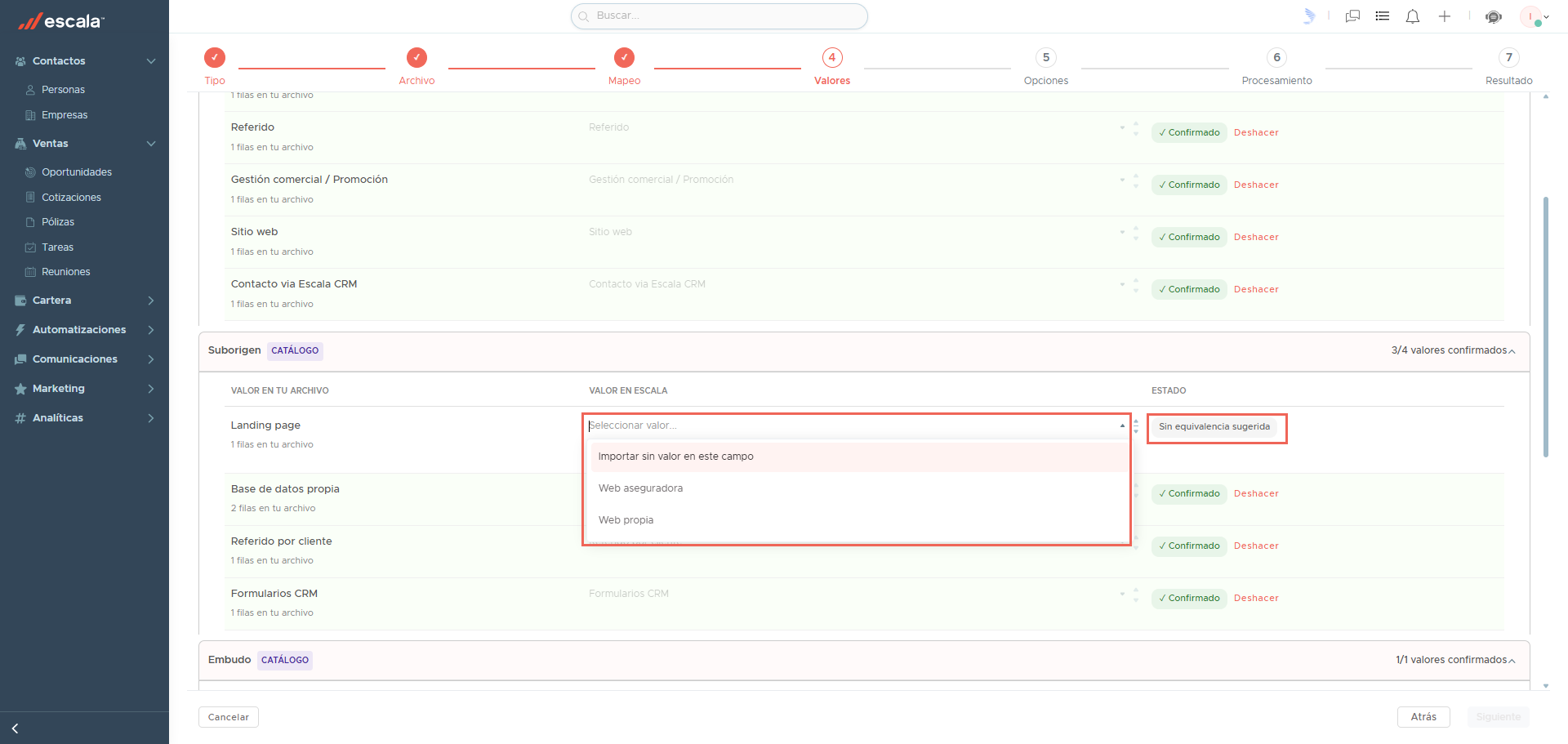Click the escala logo
This screenshot has height=744, width=1568.
point(61,21)
